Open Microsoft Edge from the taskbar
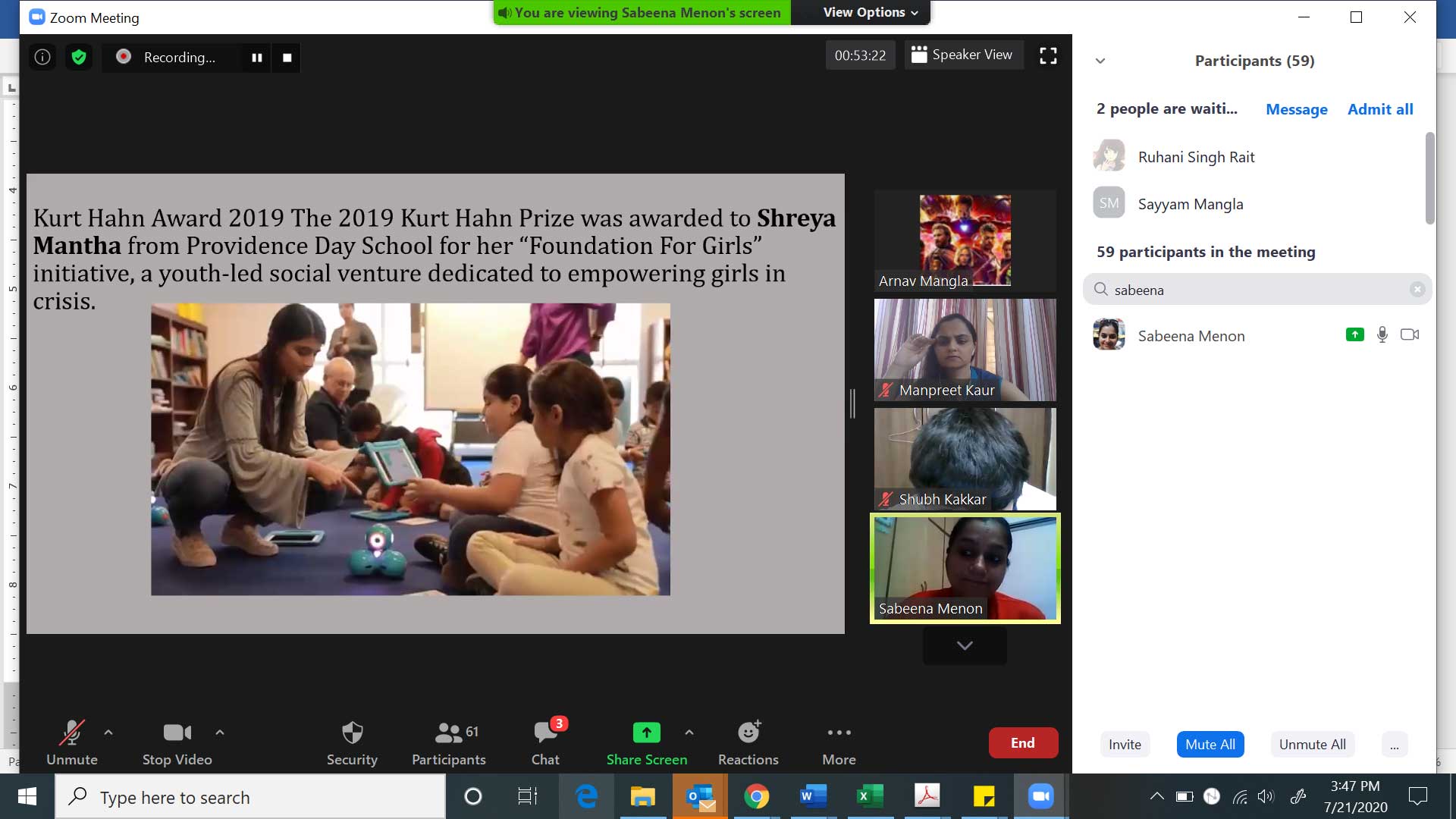The image size is (1456, 819). [586, 796]
